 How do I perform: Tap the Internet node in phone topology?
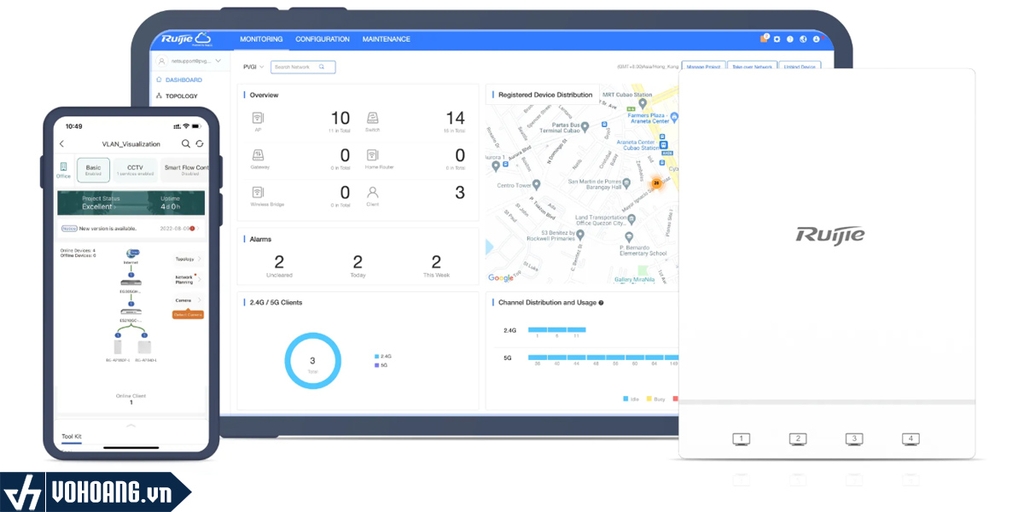coord(131,255)
